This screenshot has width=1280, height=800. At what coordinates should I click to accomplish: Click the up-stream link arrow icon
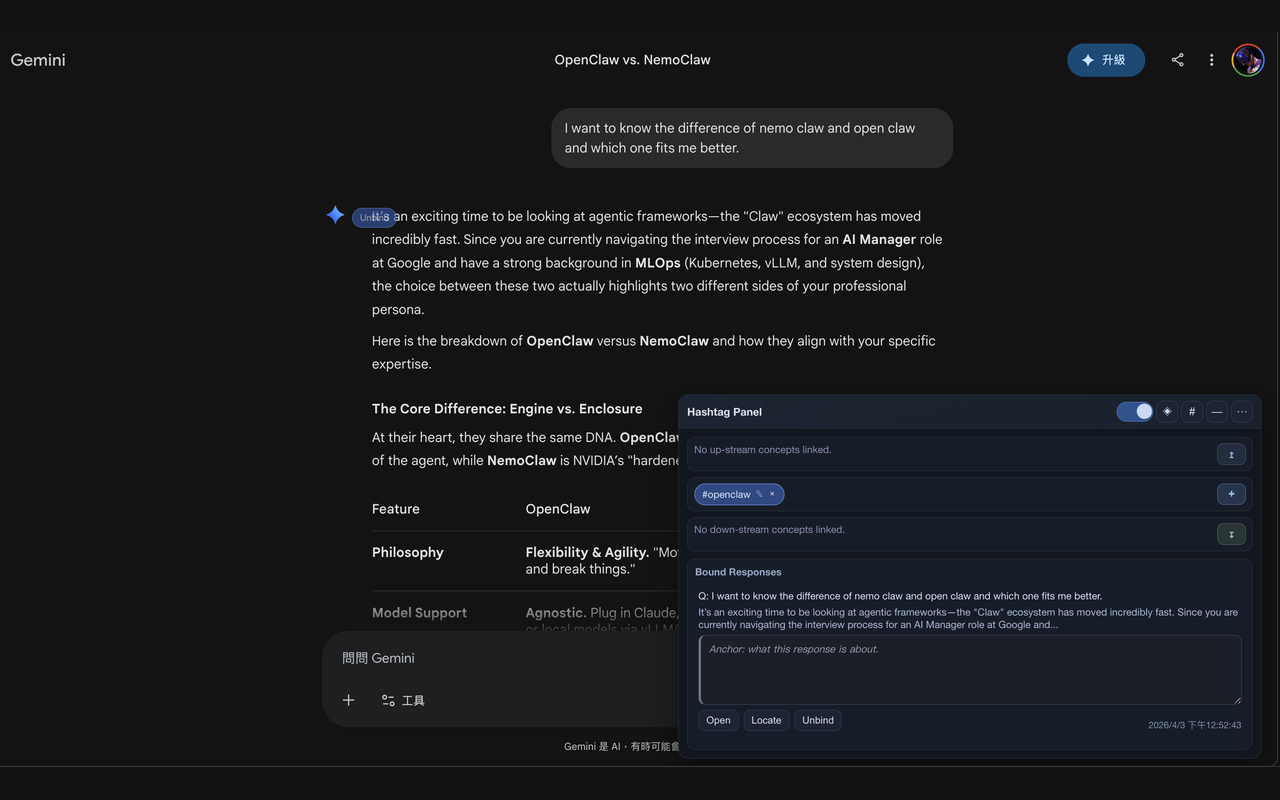(x=1231, y=453)
